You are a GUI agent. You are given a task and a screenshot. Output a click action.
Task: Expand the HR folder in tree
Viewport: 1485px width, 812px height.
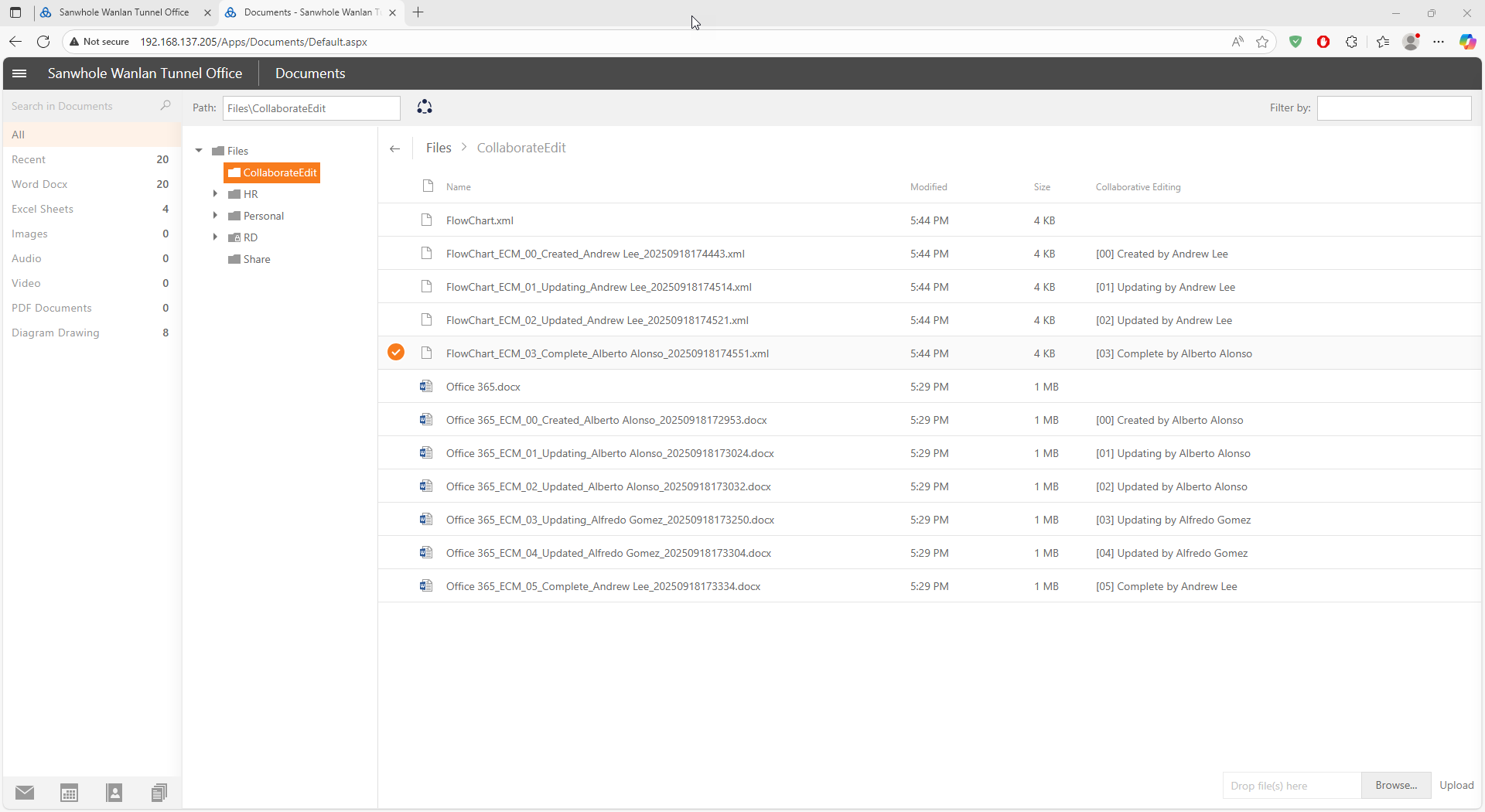pyautogui.click(x=216, y=194)
